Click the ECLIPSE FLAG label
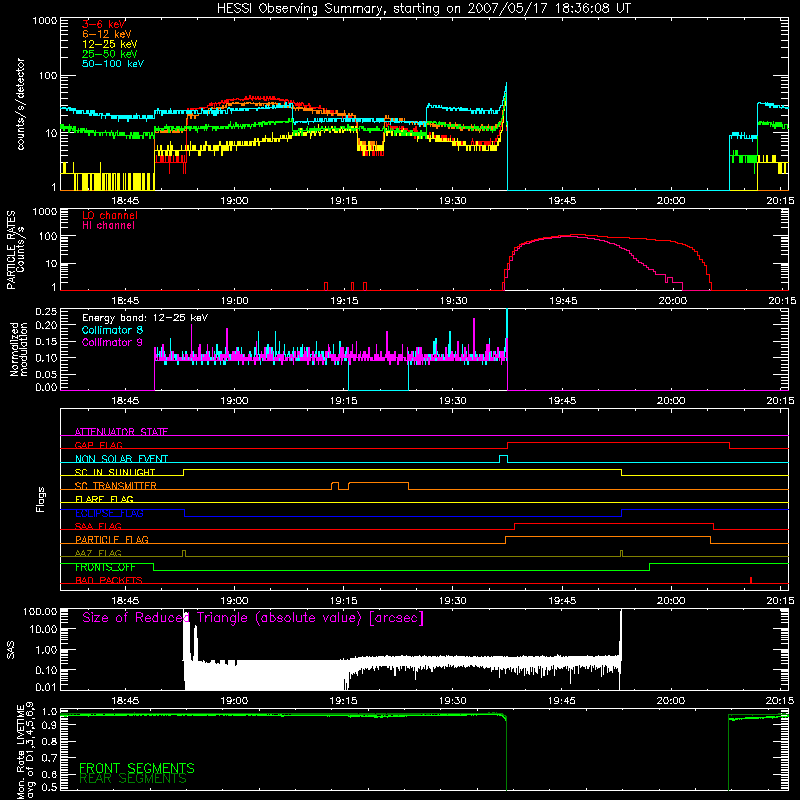The height and width of the screenshot is (800, 800). (x=109, y=513)
